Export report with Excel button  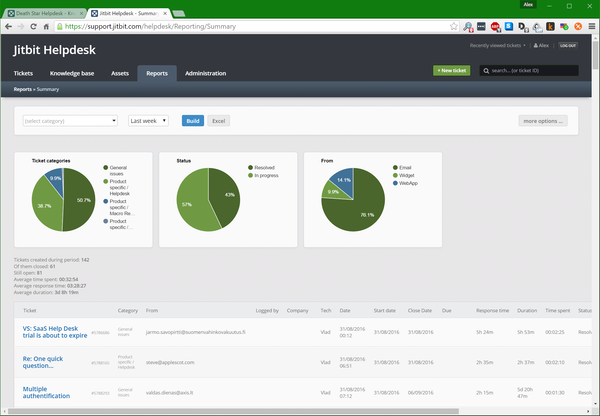click(x=218, y=121)
